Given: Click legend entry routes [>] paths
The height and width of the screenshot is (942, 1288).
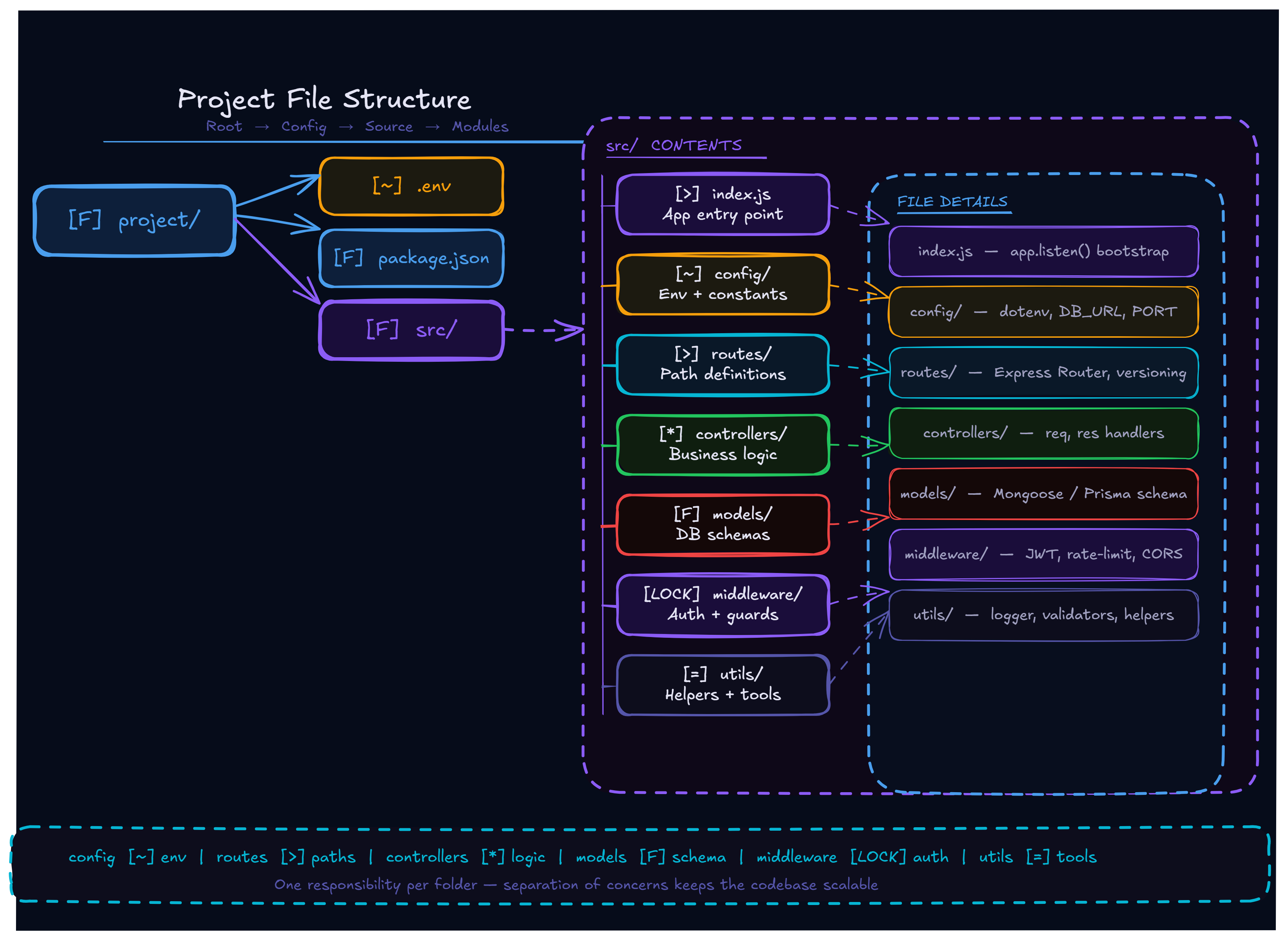Looking at the screenshot, I should 285,857.
